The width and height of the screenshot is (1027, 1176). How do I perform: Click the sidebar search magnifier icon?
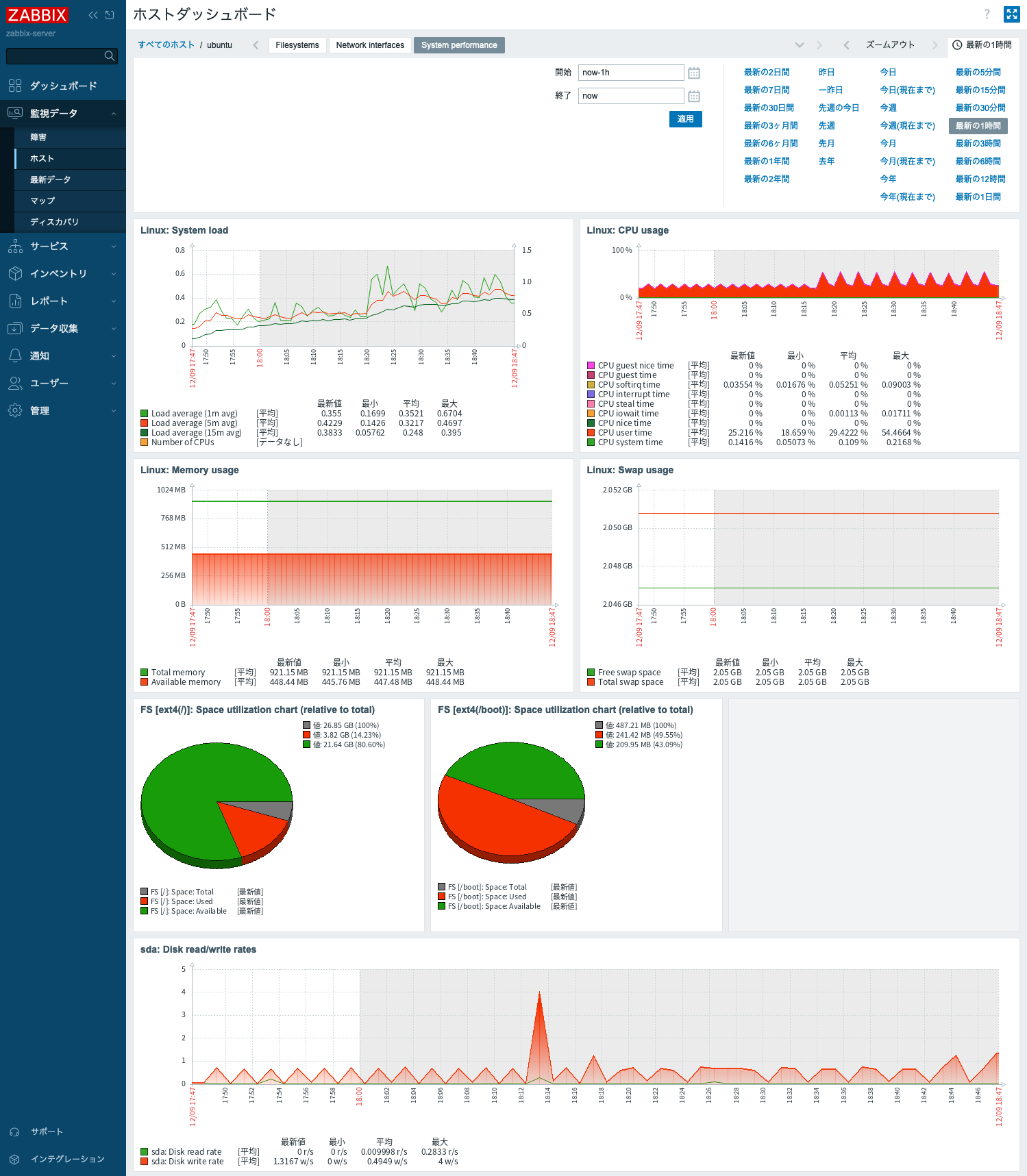(x=109, y=56)
